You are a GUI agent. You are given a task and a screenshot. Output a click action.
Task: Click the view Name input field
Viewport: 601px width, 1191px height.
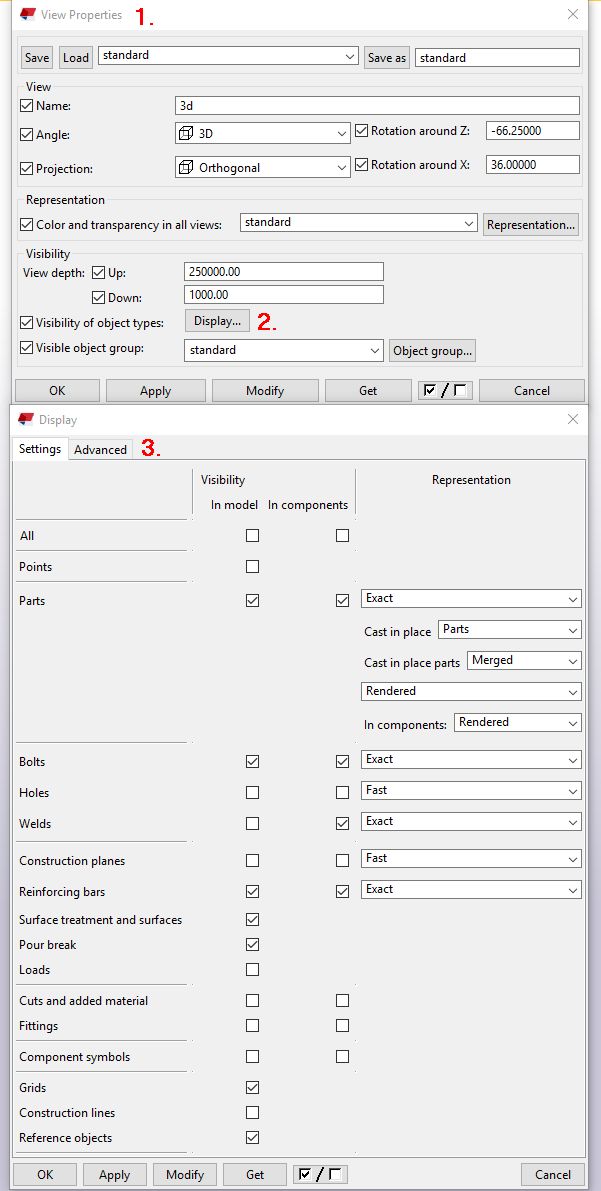click(377, 105)
